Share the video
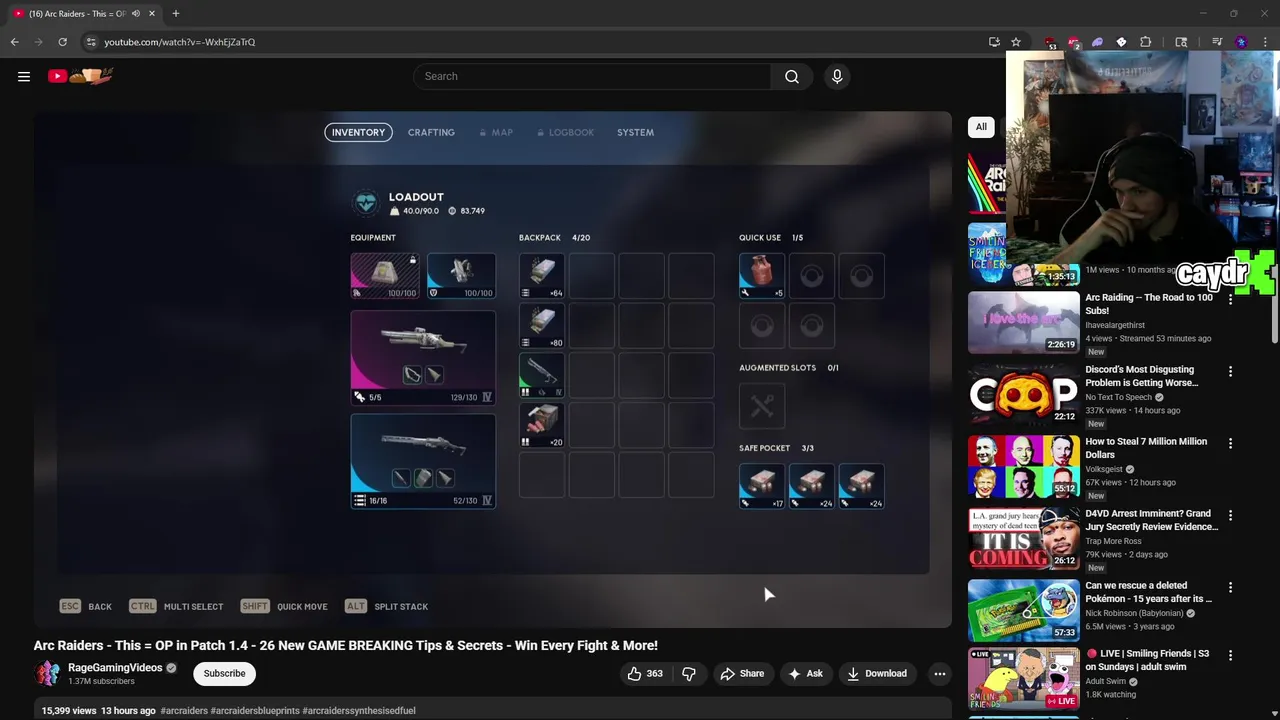The width and height of the screenshot is (1280, 720). 742,674
